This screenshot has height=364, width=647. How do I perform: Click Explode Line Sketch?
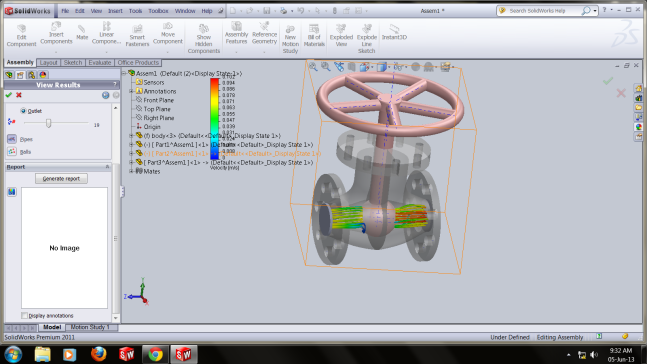click(x=366, y=38)
